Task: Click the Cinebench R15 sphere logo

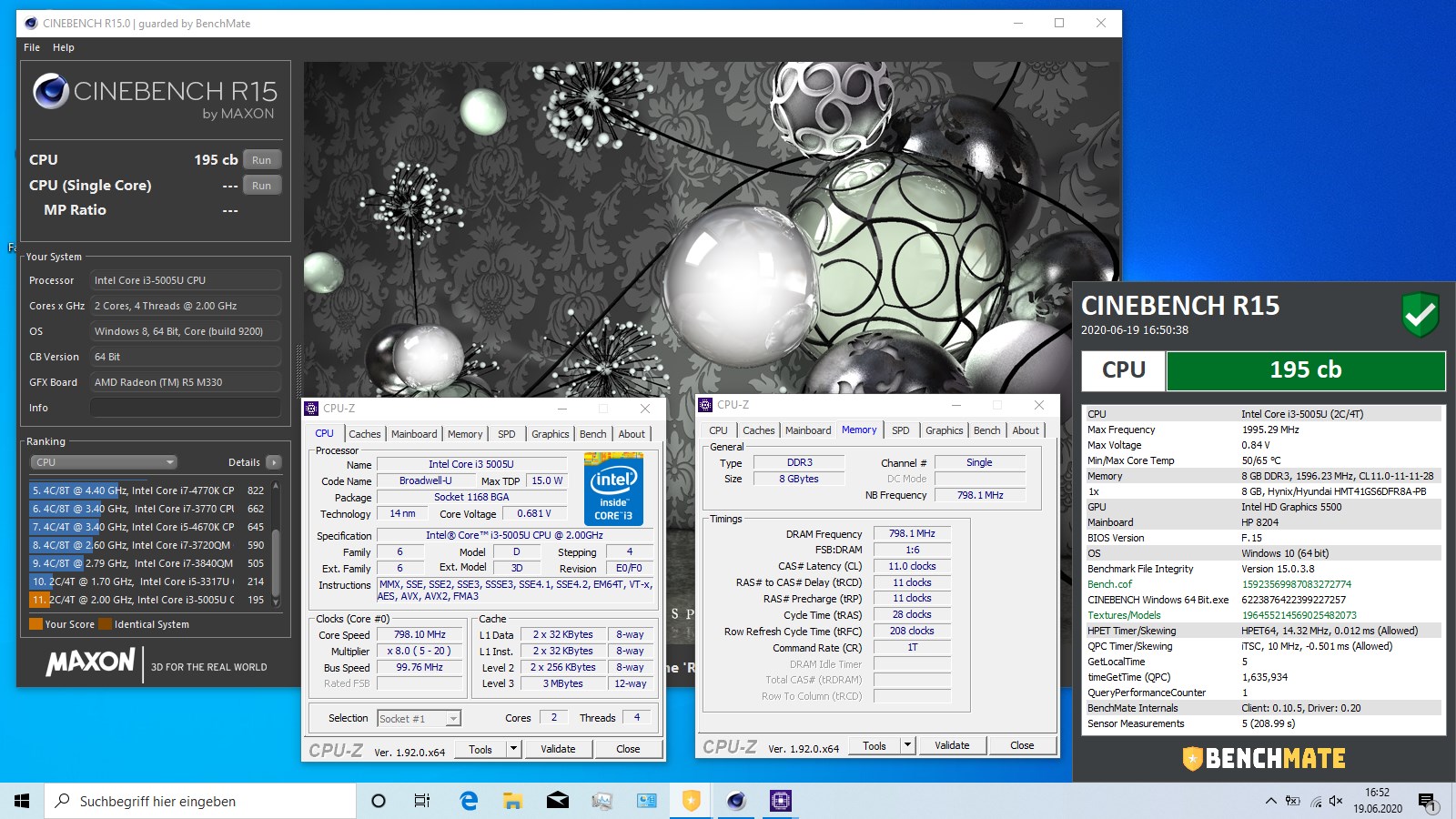Action: (51, 91)
